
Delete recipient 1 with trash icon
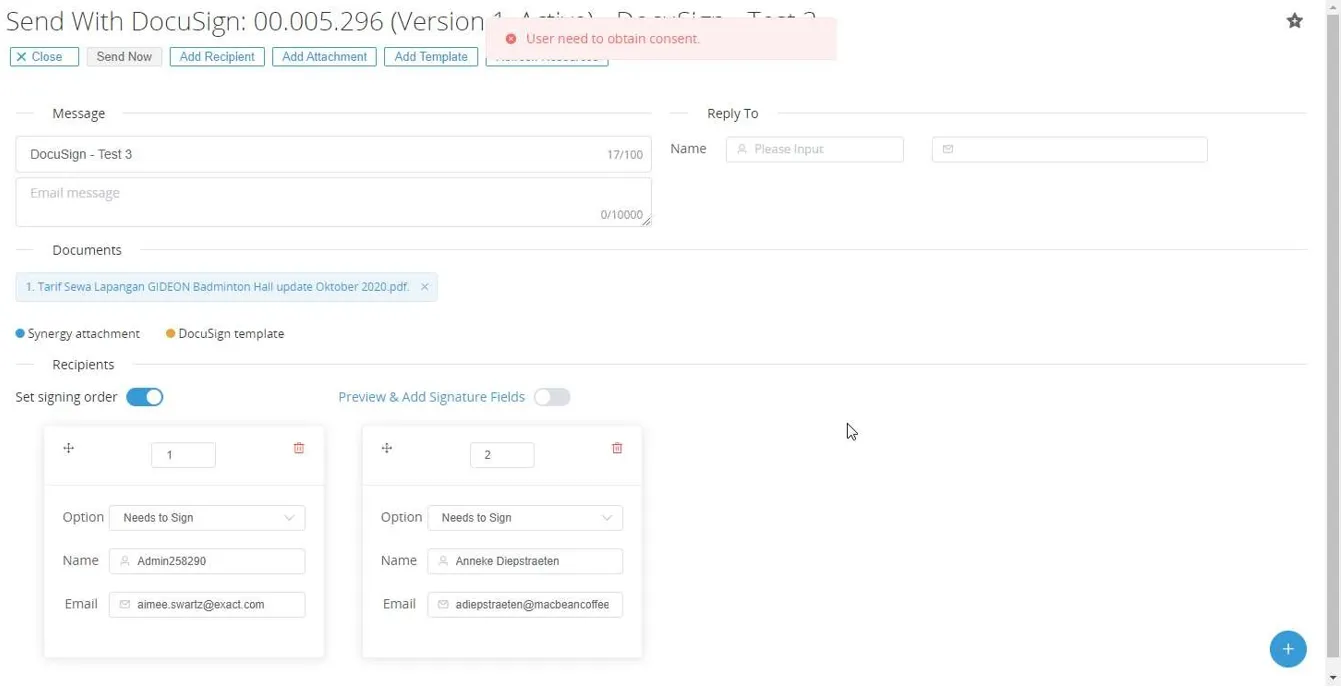click(x=298, y=448)
